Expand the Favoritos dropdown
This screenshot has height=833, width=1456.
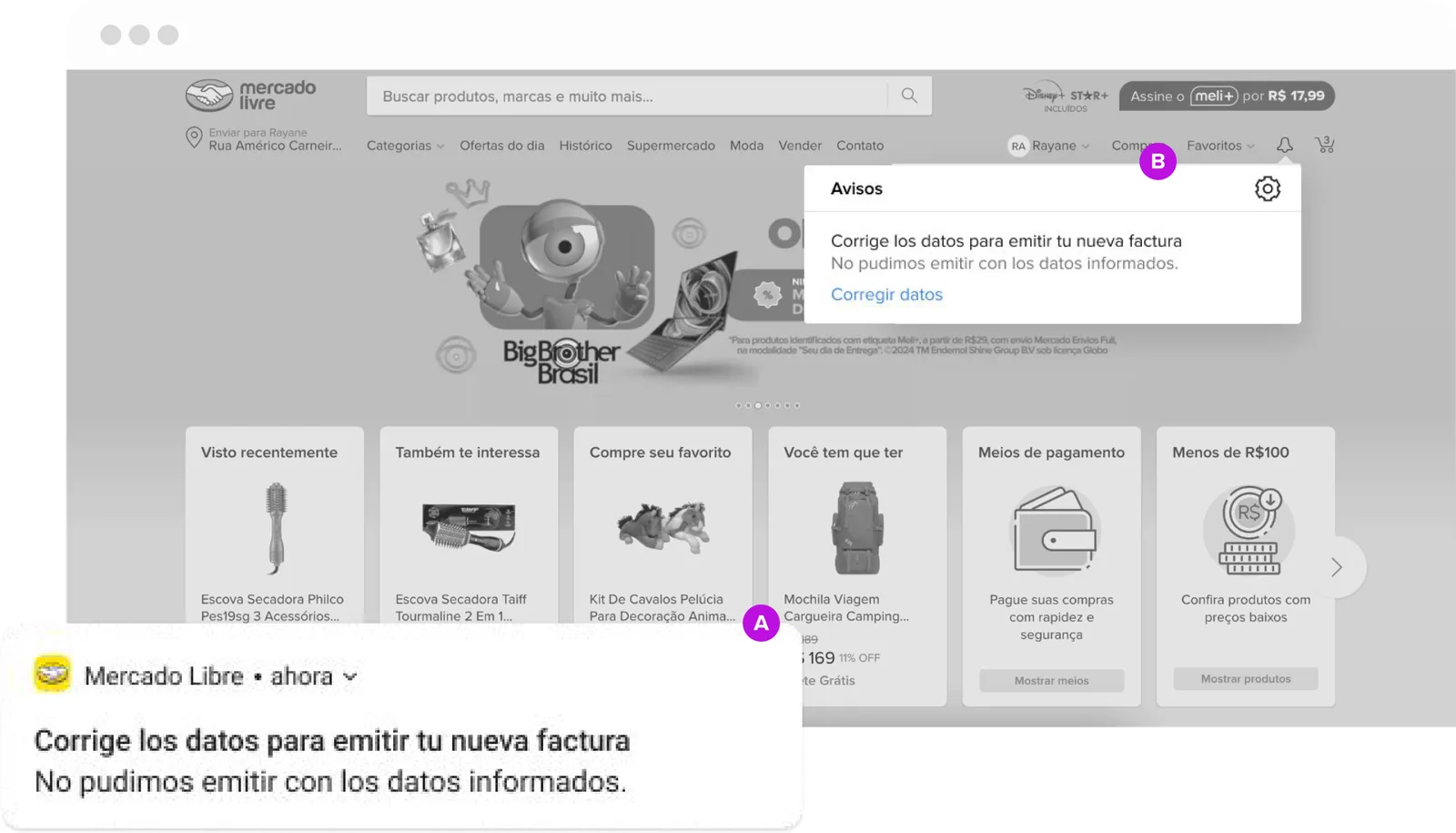tap(1220, 146)
